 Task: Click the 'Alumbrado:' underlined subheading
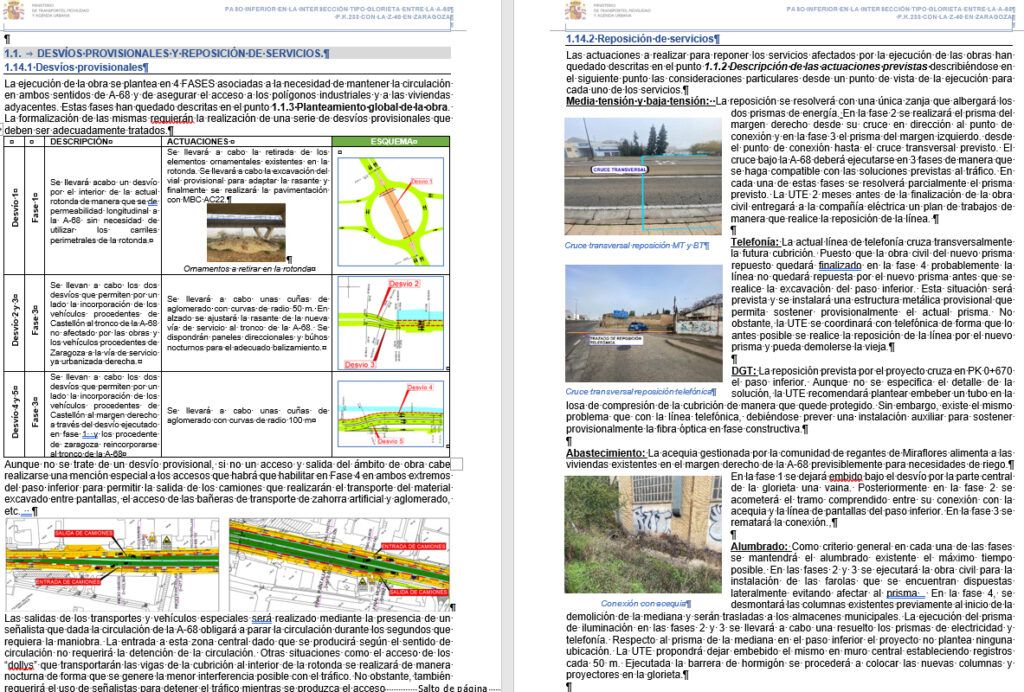[x=758, y=546]
